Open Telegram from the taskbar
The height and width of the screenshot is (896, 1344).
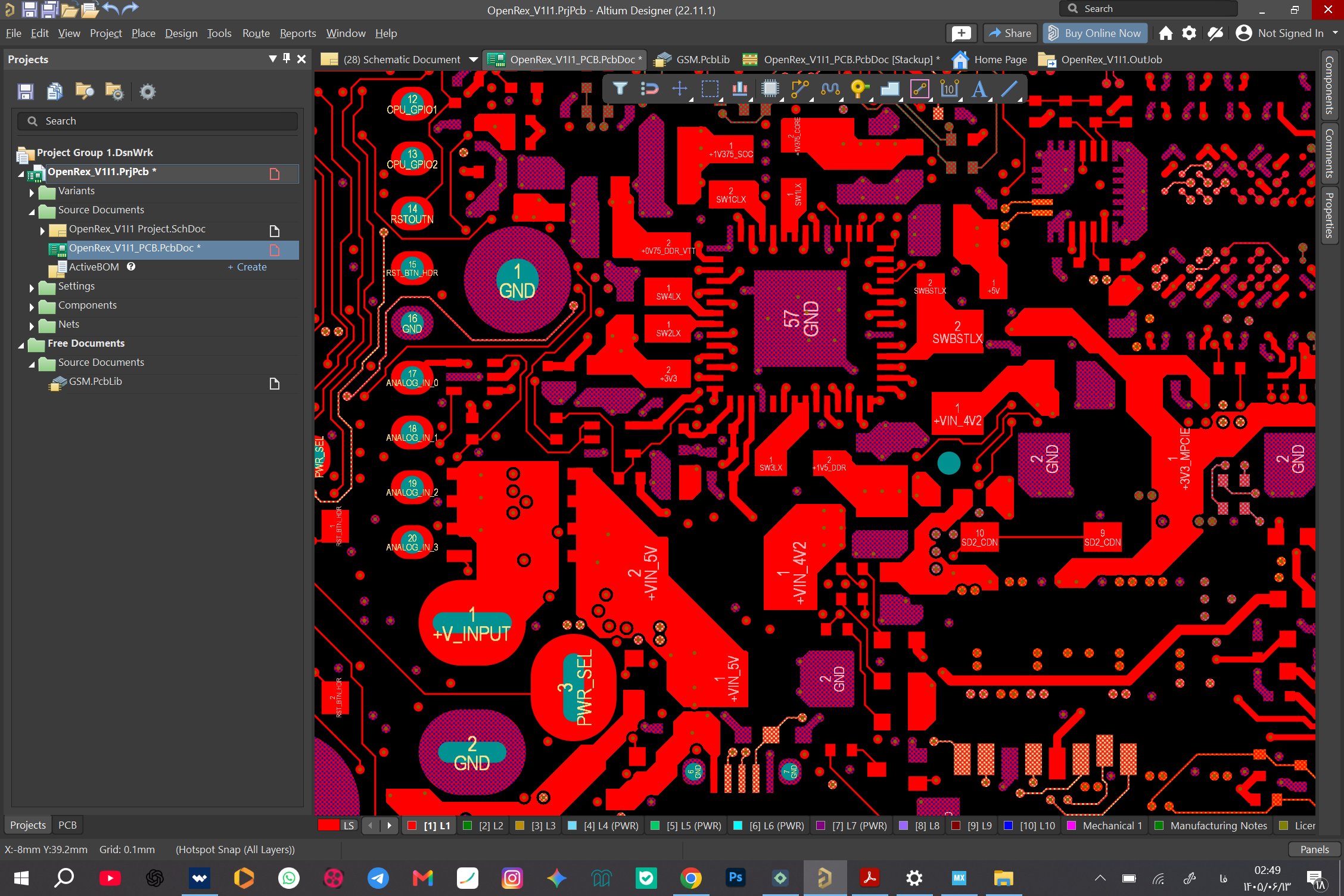coord(378,878)
